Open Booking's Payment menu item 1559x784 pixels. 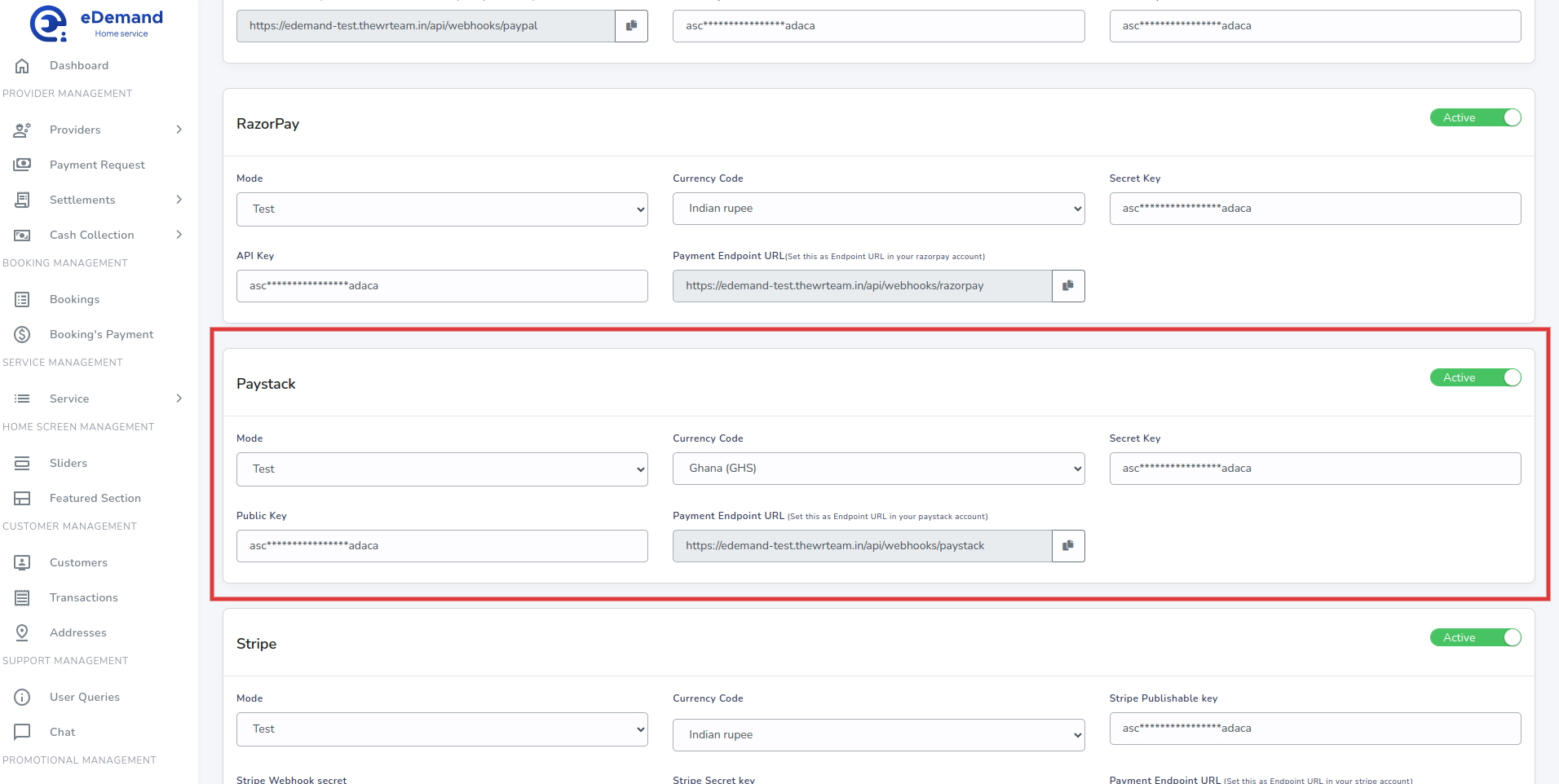pos(101,334)
